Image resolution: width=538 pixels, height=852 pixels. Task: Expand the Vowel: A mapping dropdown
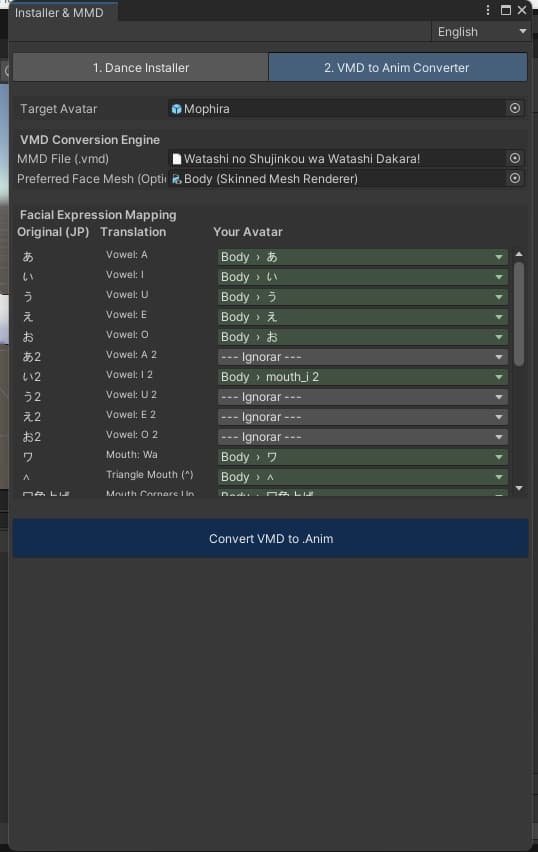(x=362, y=257)
